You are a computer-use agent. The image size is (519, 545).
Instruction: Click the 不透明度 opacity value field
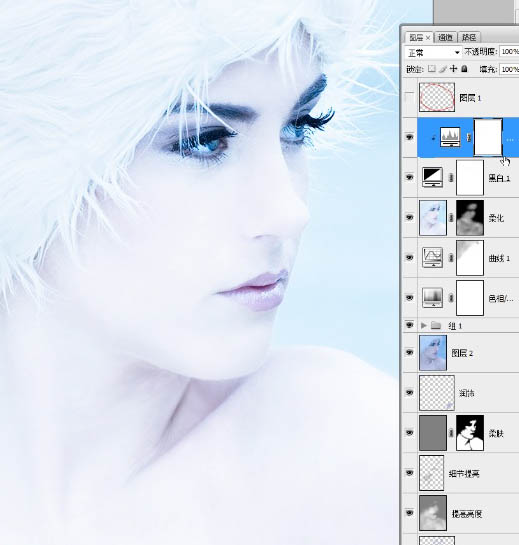(x=509, y=52)
